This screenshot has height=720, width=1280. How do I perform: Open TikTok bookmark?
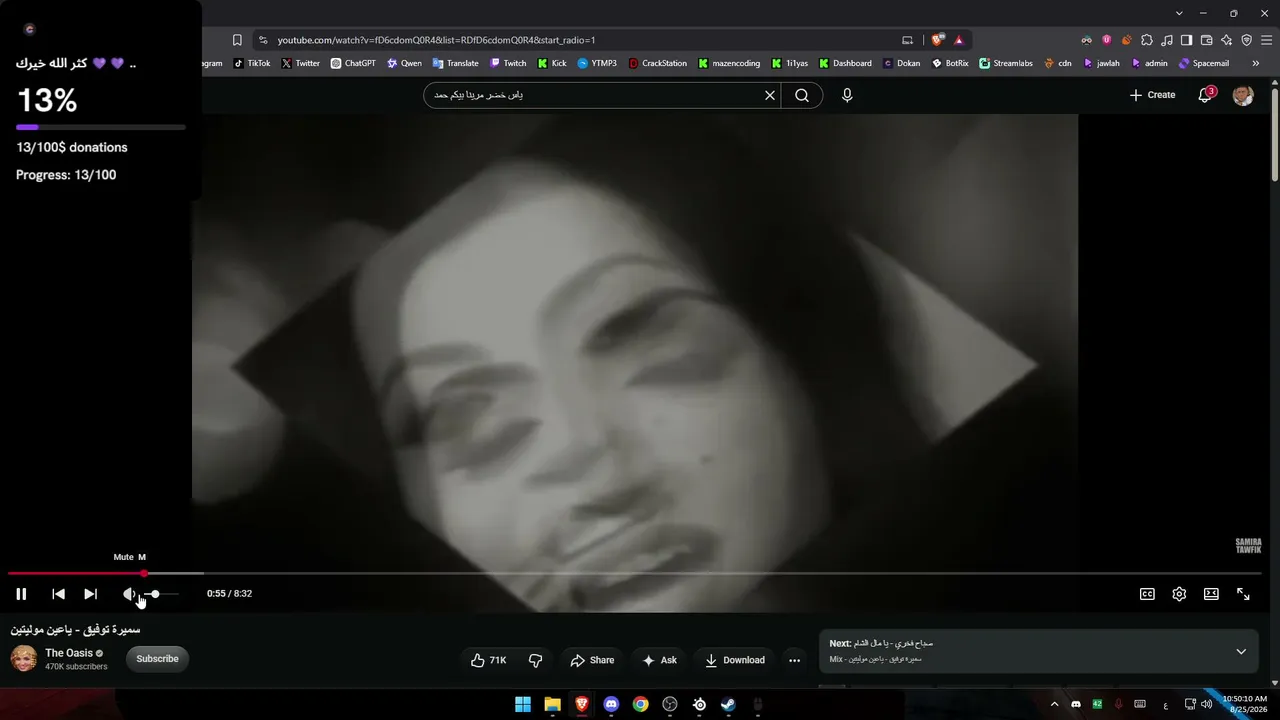[x=252, y=63]
